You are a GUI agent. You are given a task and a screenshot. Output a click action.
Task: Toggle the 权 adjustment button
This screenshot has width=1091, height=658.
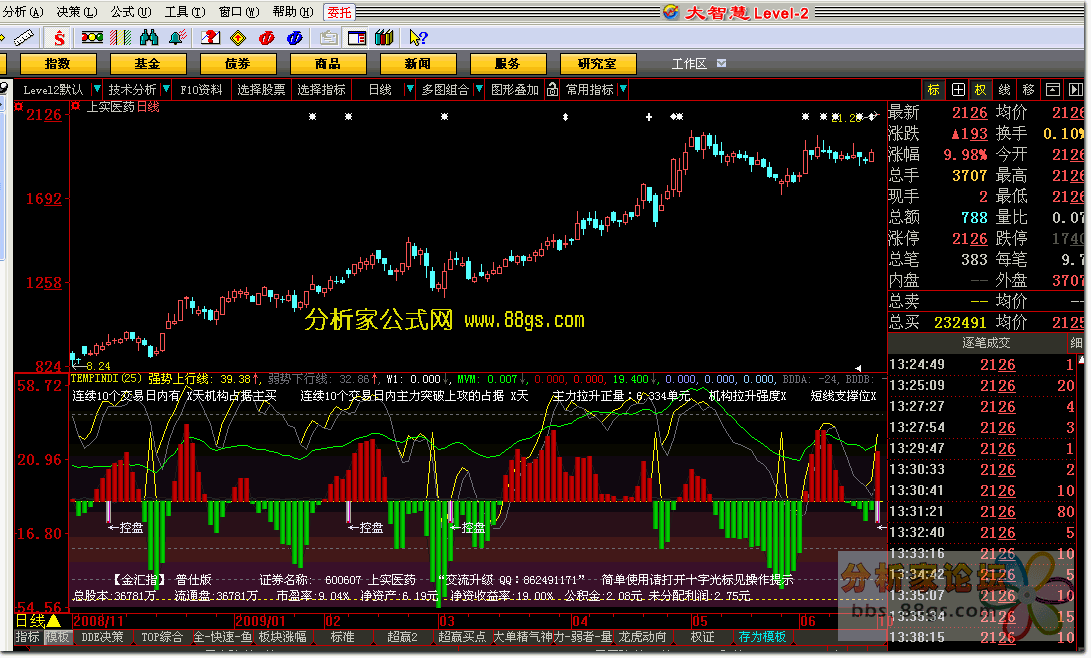pos(980,90)
